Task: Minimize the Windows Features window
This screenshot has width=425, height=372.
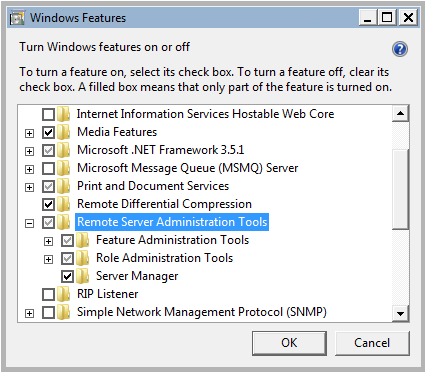Action: (368, 17)
